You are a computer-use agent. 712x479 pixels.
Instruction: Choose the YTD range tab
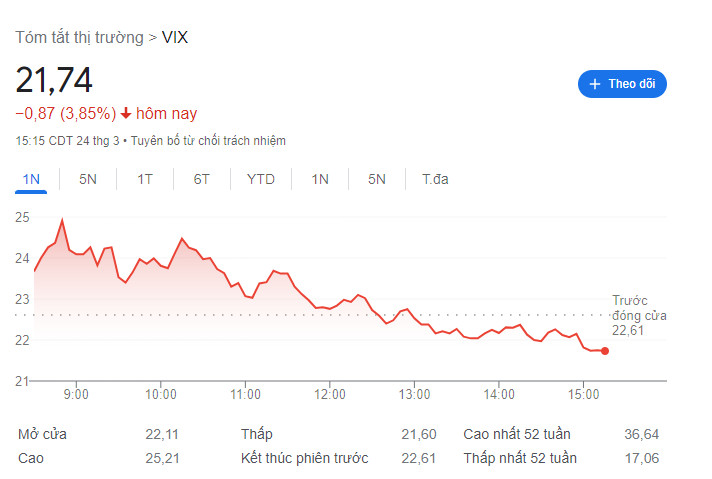(261, 179)
